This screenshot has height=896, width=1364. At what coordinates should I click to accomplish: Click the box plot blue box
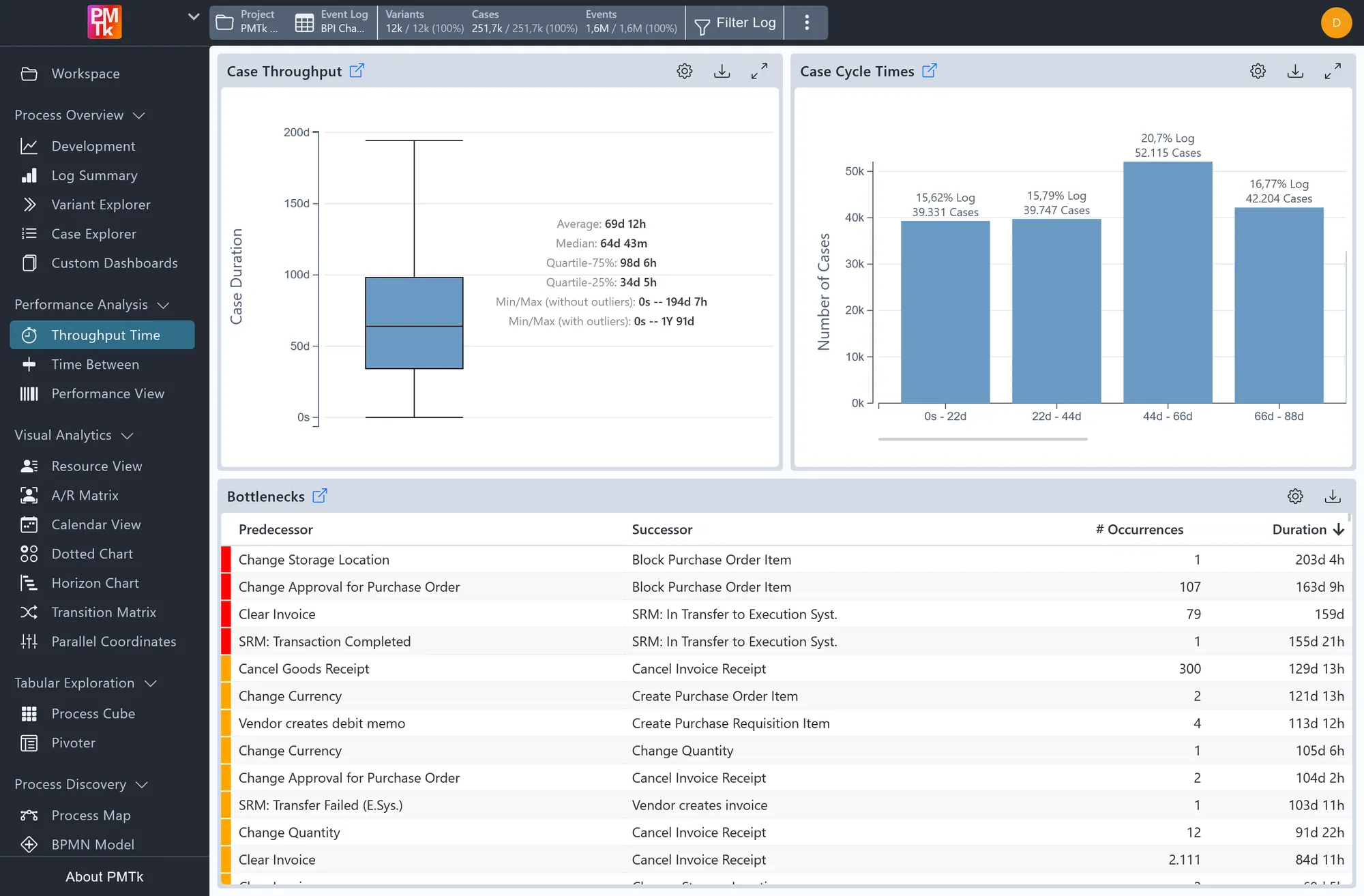(x=414, y=323)
